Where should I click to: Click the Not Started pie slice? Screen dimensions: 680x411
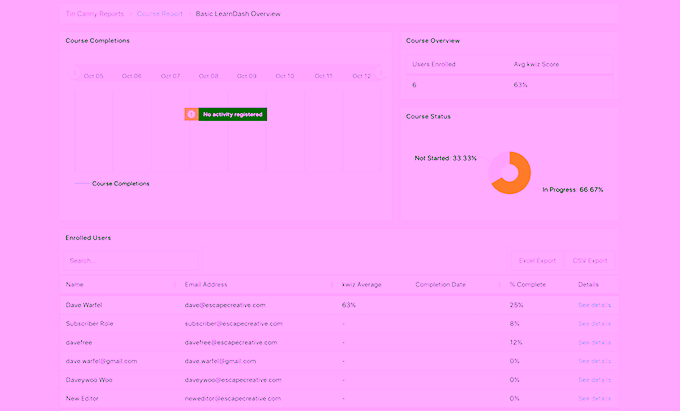click(x=496, y=167)
